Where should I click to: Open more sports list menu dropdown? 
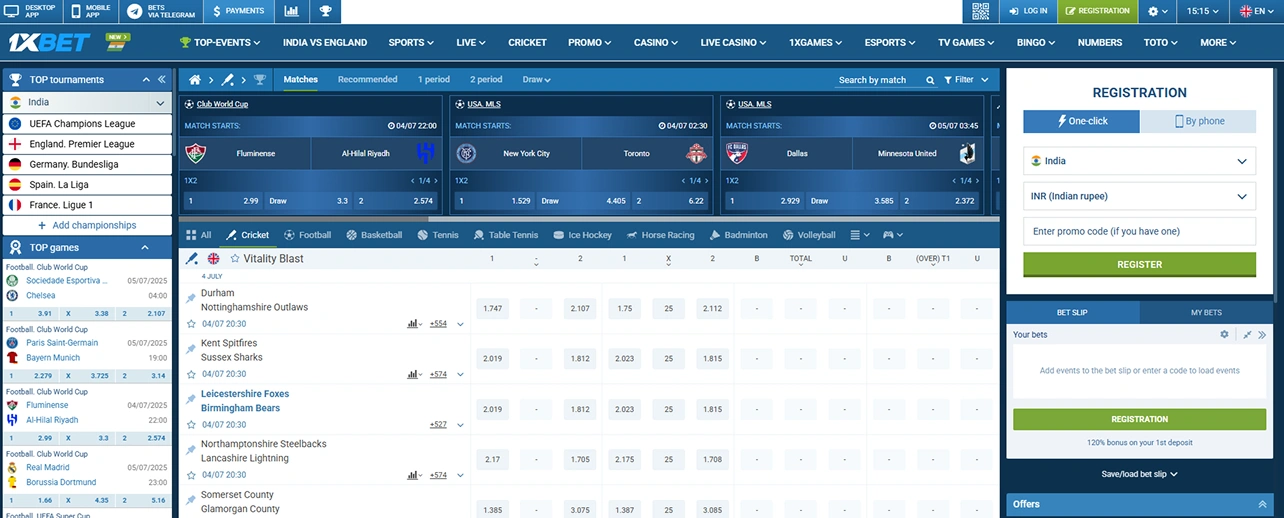[x=860, y=235]
